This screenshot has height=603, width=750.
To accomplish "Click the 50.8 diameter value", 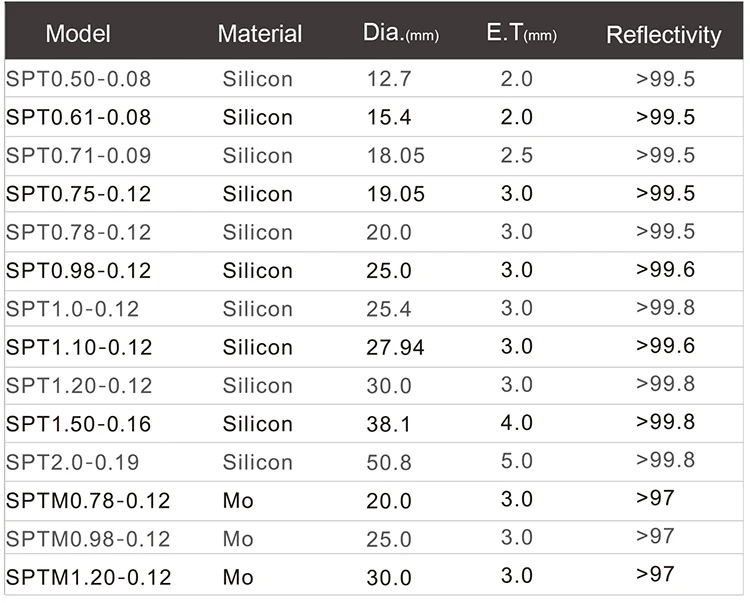I will point(389,462).
